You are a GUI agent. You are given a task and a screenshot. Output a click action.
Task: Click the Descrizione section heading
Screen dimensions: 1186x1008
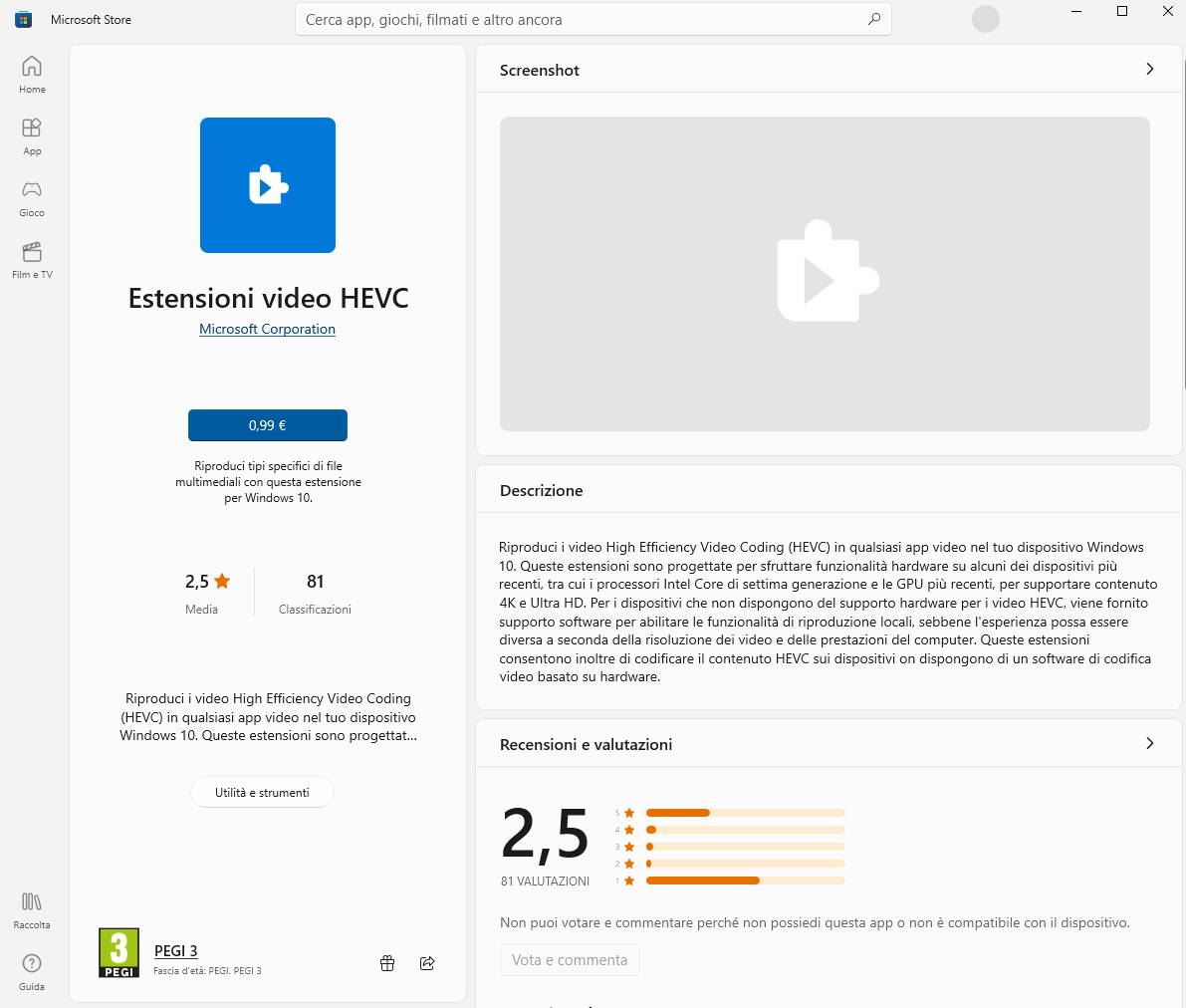541,490
